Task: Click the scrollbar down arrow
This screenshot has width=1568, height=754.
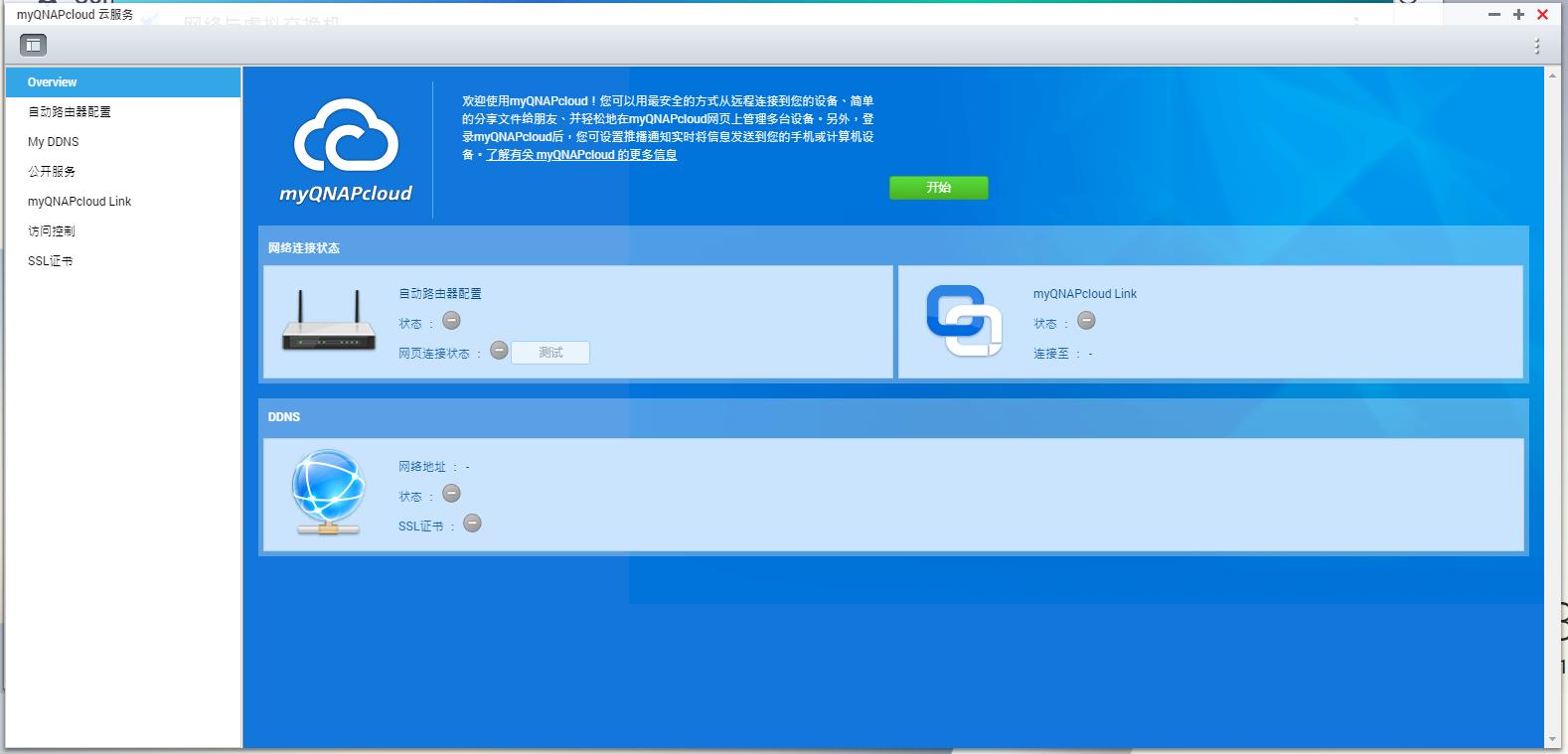Action: pyautogui.click(x=1553, y=740)
